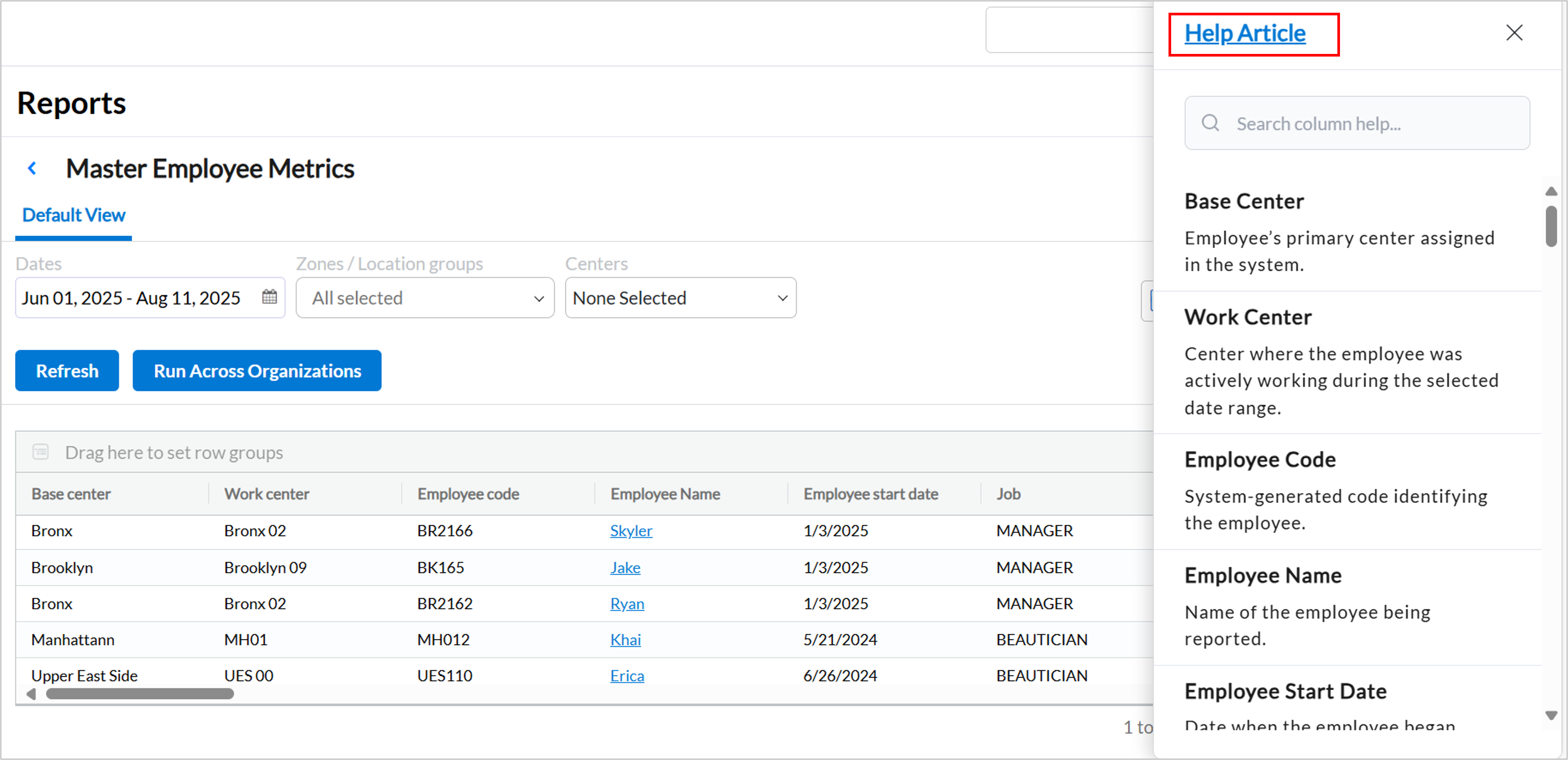The height and width of the screenshot is (760, 1568).
Task: Click the table horizontal scrollbar thumb
Action: coord(140,694)
